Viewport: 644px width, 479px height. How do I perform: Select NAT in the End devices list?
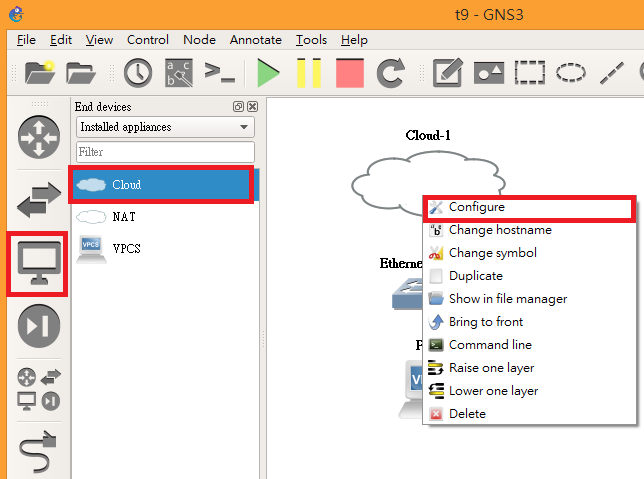(165, 216)
